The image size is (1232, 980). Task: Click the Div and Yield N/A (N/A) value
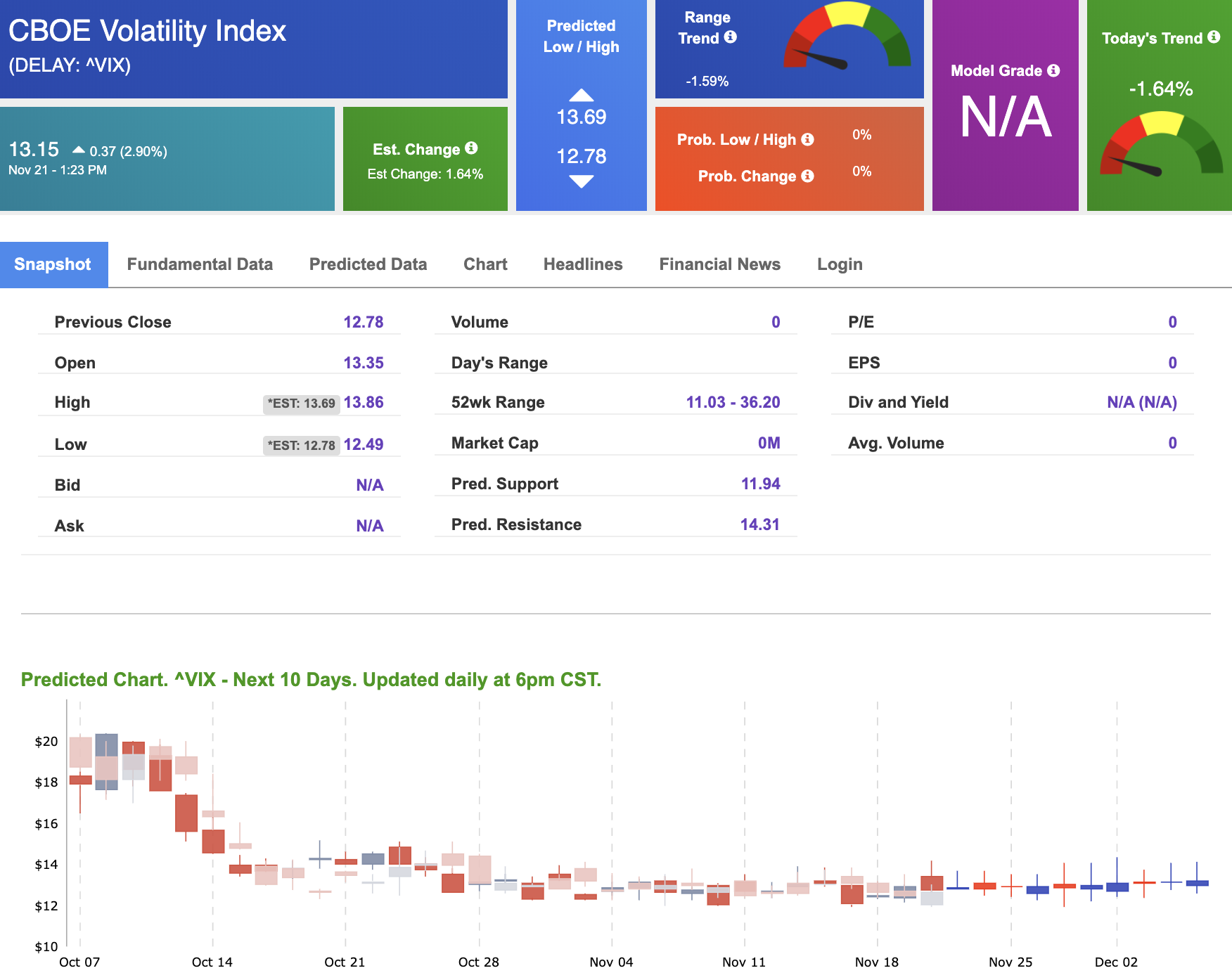1142,402
